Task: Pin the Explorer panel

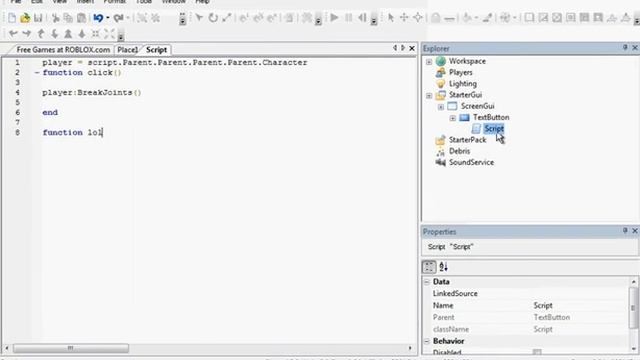Action: (x=625, y=48)
